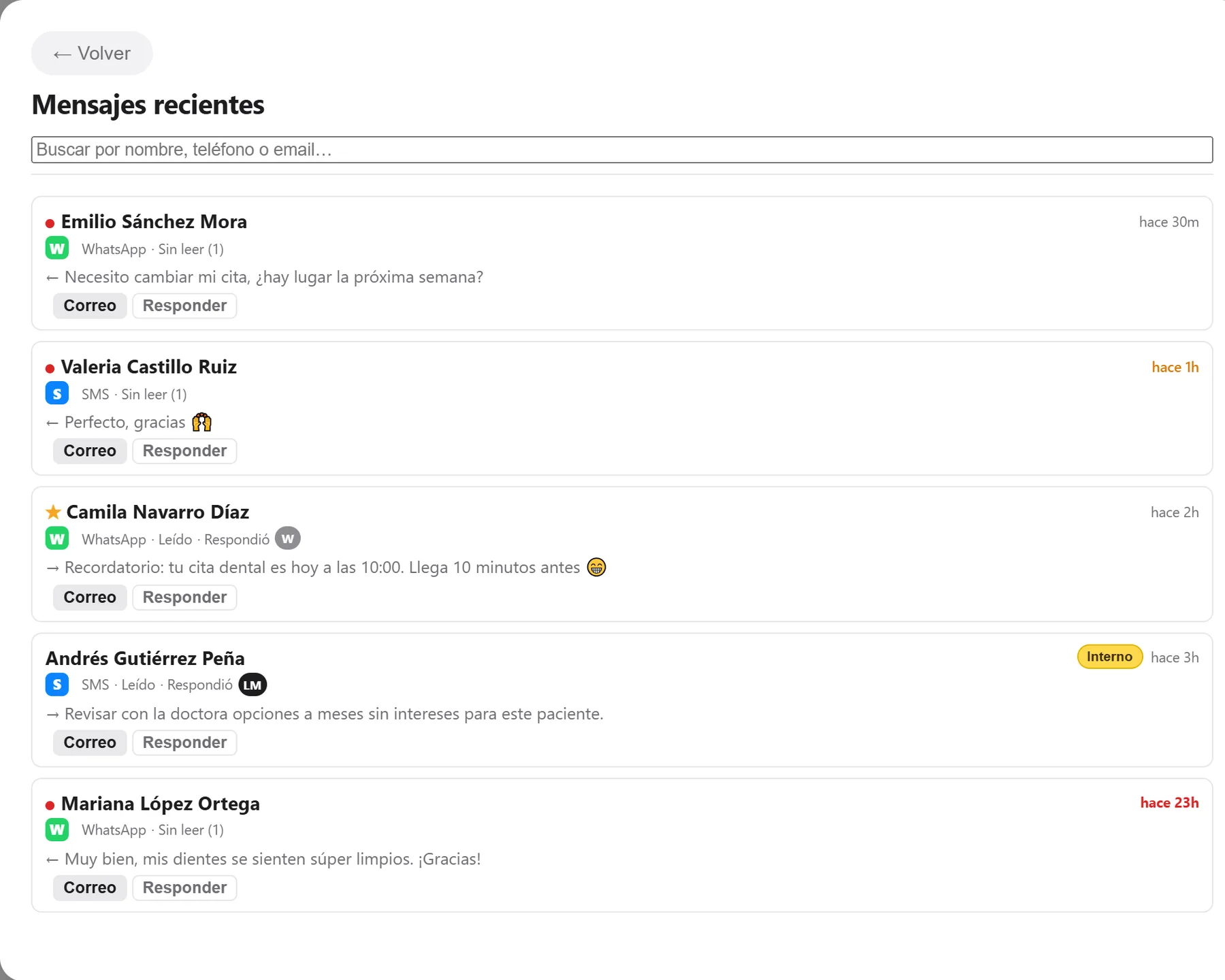Image resolution: width=1225 pixels, height=980 pixels.
Task: Click the gold star beside Camila Navarro Díaz
Action: pos(53,512)
